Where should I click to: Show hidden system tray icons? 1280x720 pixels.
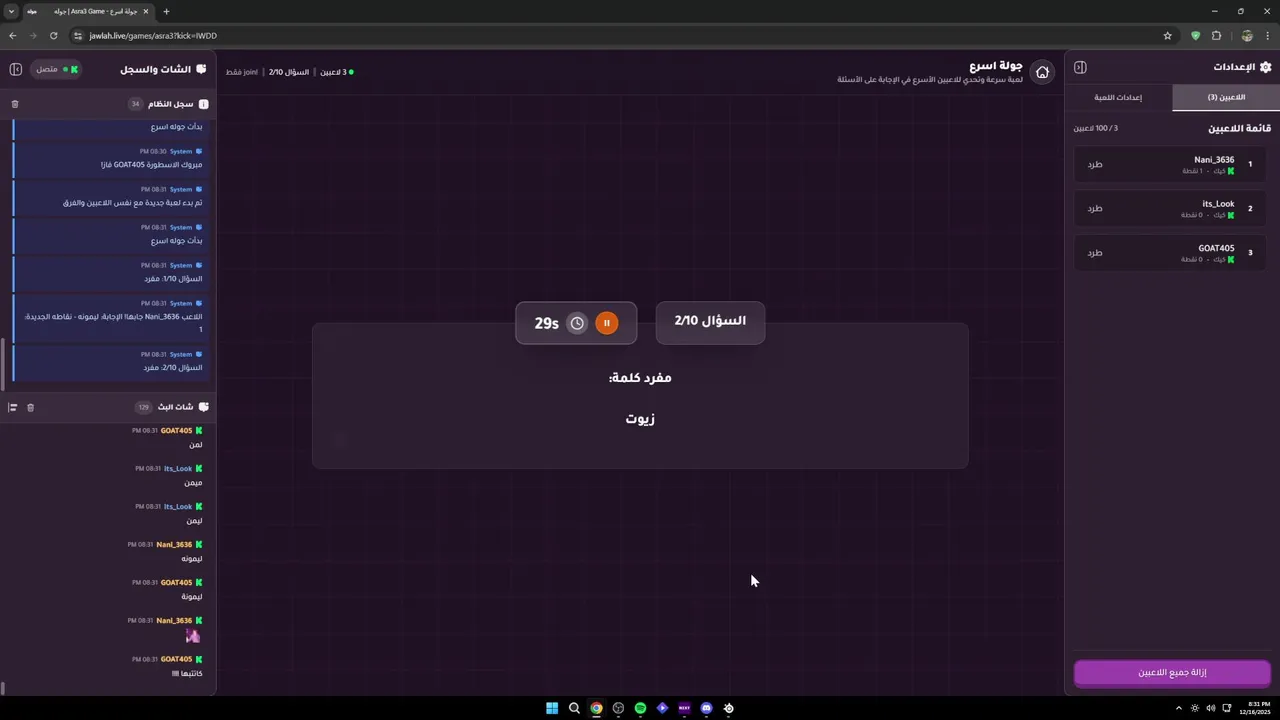click(x=1177, y=708)
